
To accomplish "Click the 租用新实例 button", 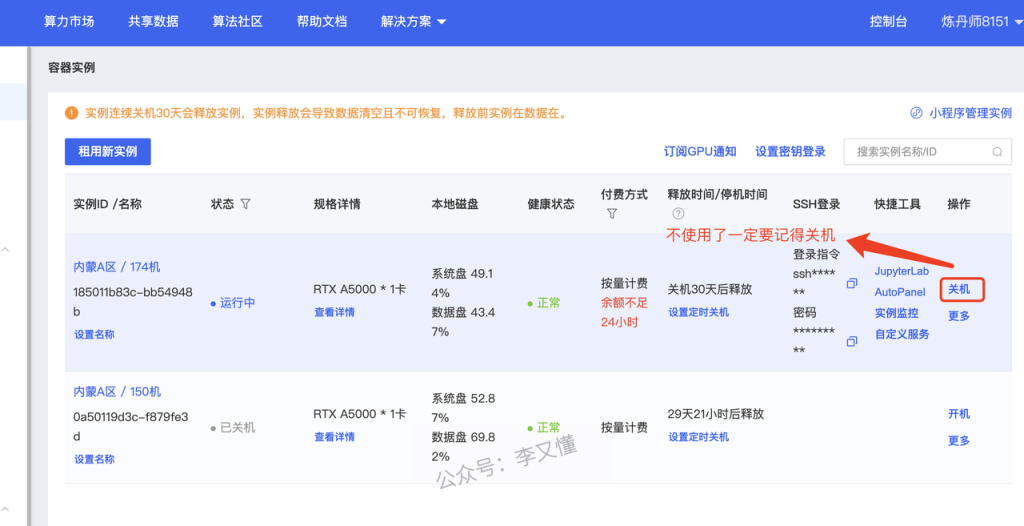I will pos(108,152).
